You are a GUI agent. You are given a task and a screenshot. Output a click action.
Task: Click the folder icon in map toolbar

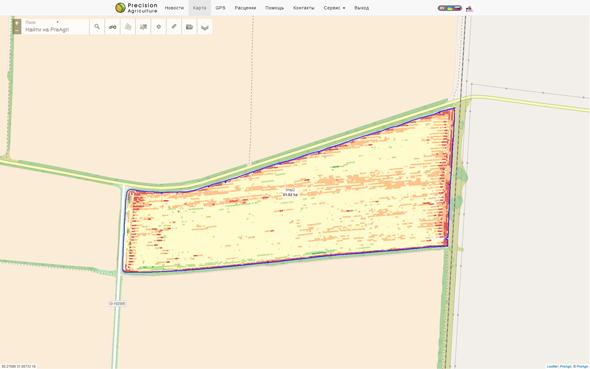point(189,27)
